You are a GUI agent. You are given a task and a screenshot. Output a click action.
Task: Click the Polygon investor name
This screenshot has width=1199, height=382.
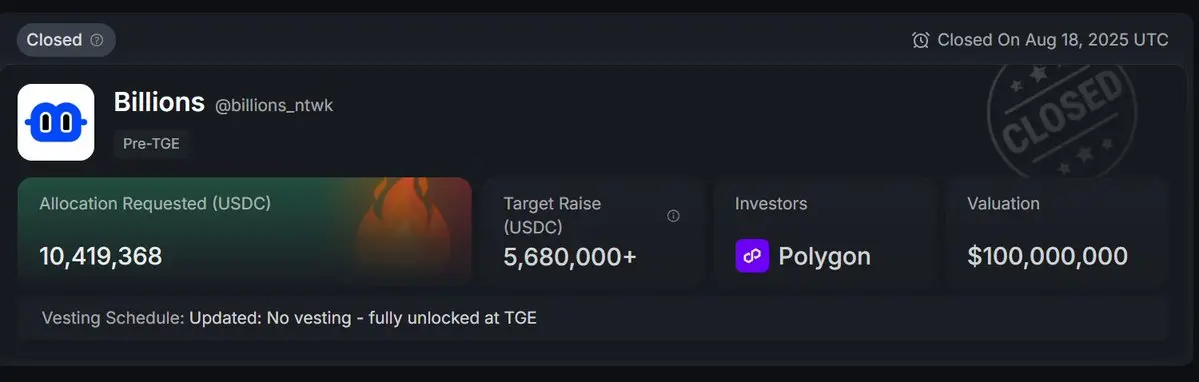point(824,257)
